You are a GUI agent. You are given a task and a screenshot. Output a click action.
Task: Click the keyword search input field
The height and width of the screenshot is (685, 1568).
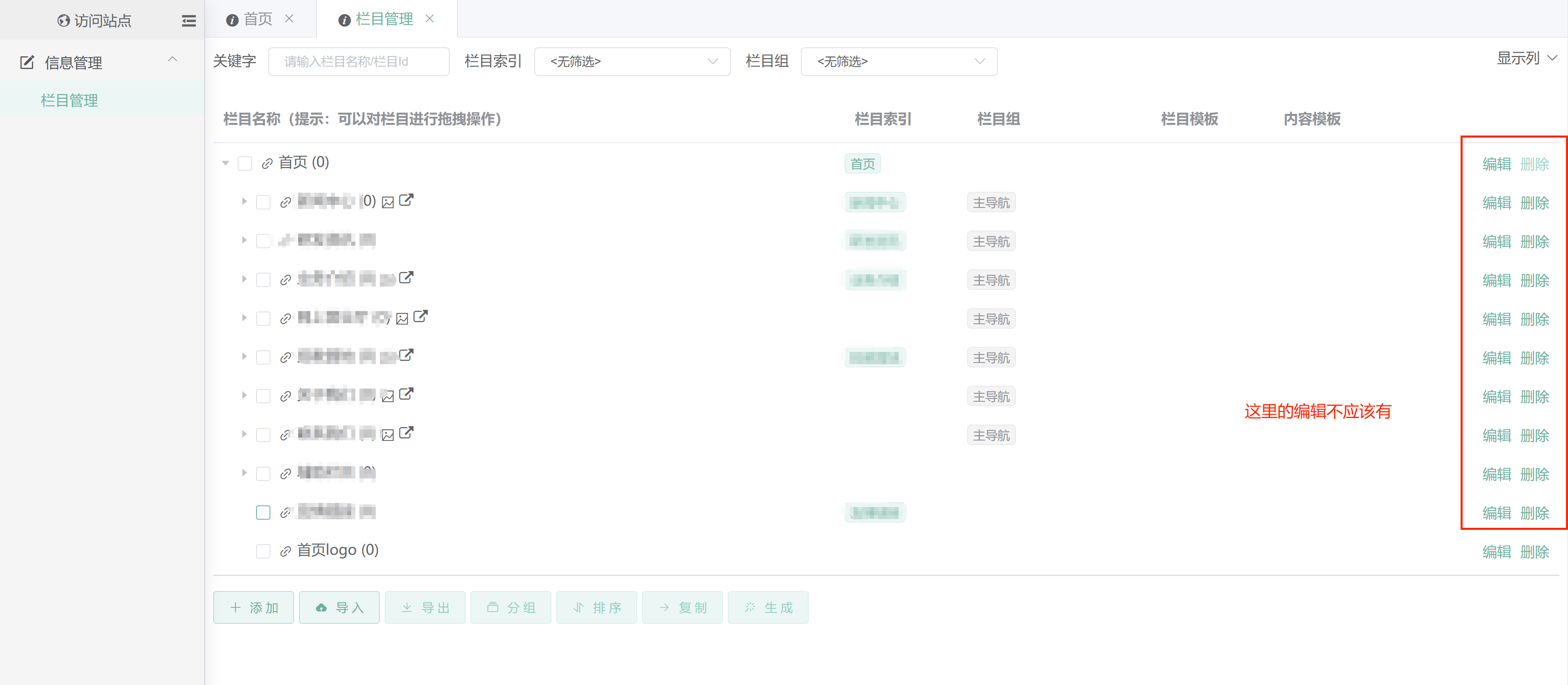tap(359, 62)
